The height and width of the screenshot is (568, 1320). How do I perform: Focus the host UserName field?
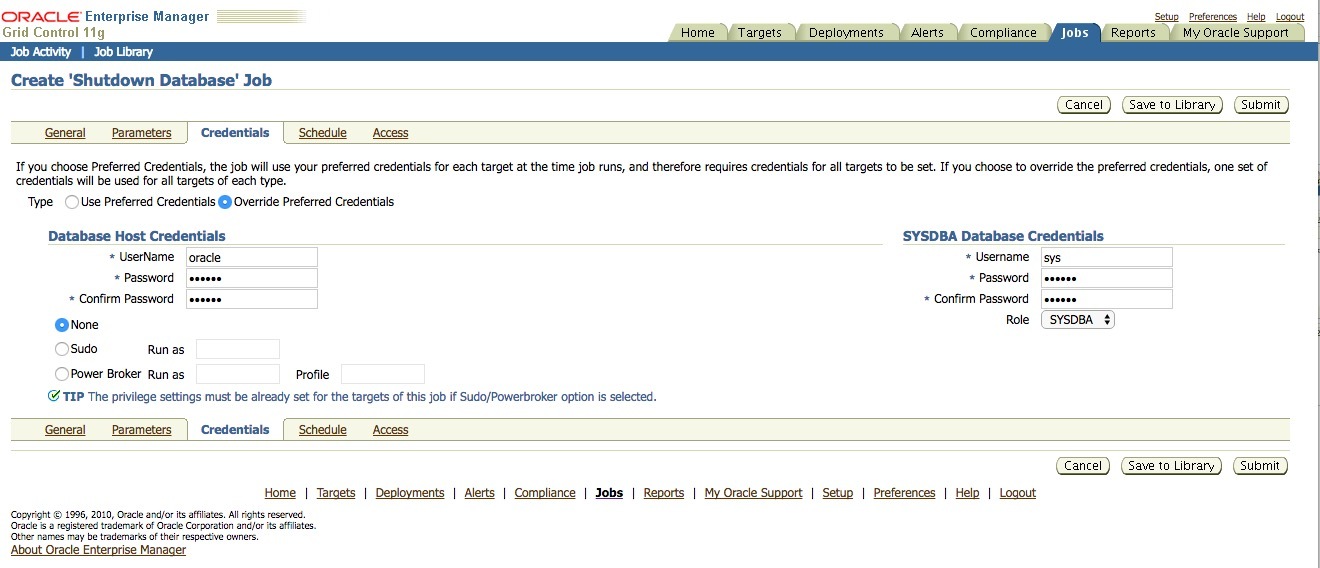[252, 257]
